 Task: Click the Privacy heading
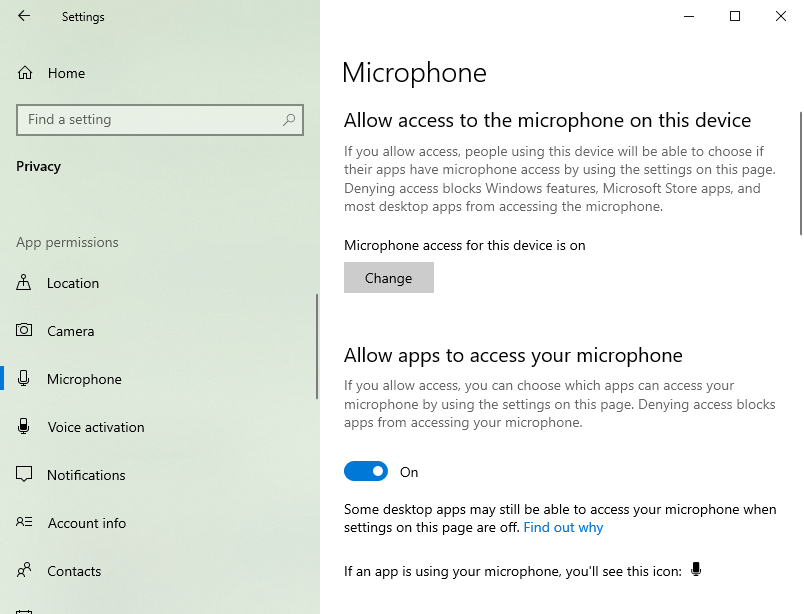click(38, 166)
